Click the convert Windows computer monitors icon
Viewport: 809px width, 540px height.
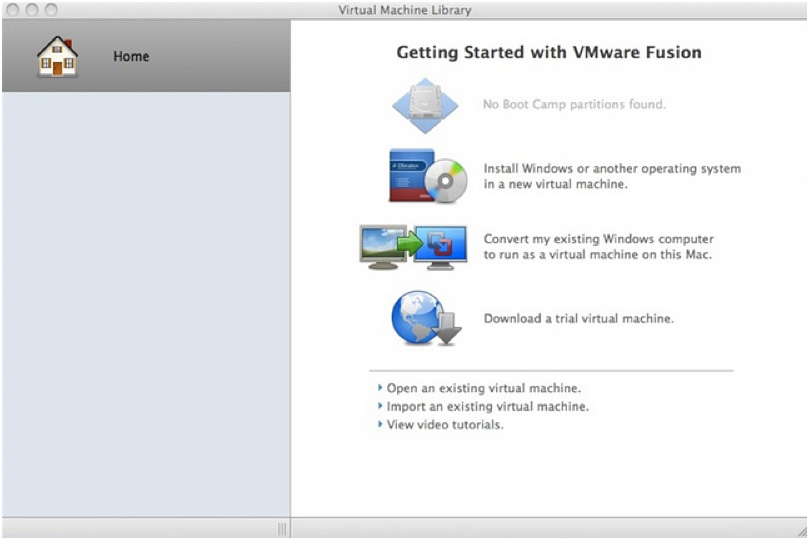[413, 247]
